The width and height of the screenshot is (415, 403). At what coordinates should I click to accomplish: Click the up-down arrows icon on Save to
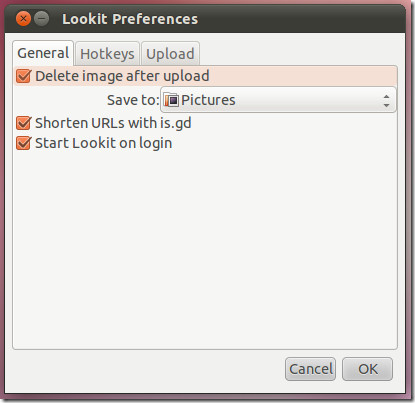point(386,101)
